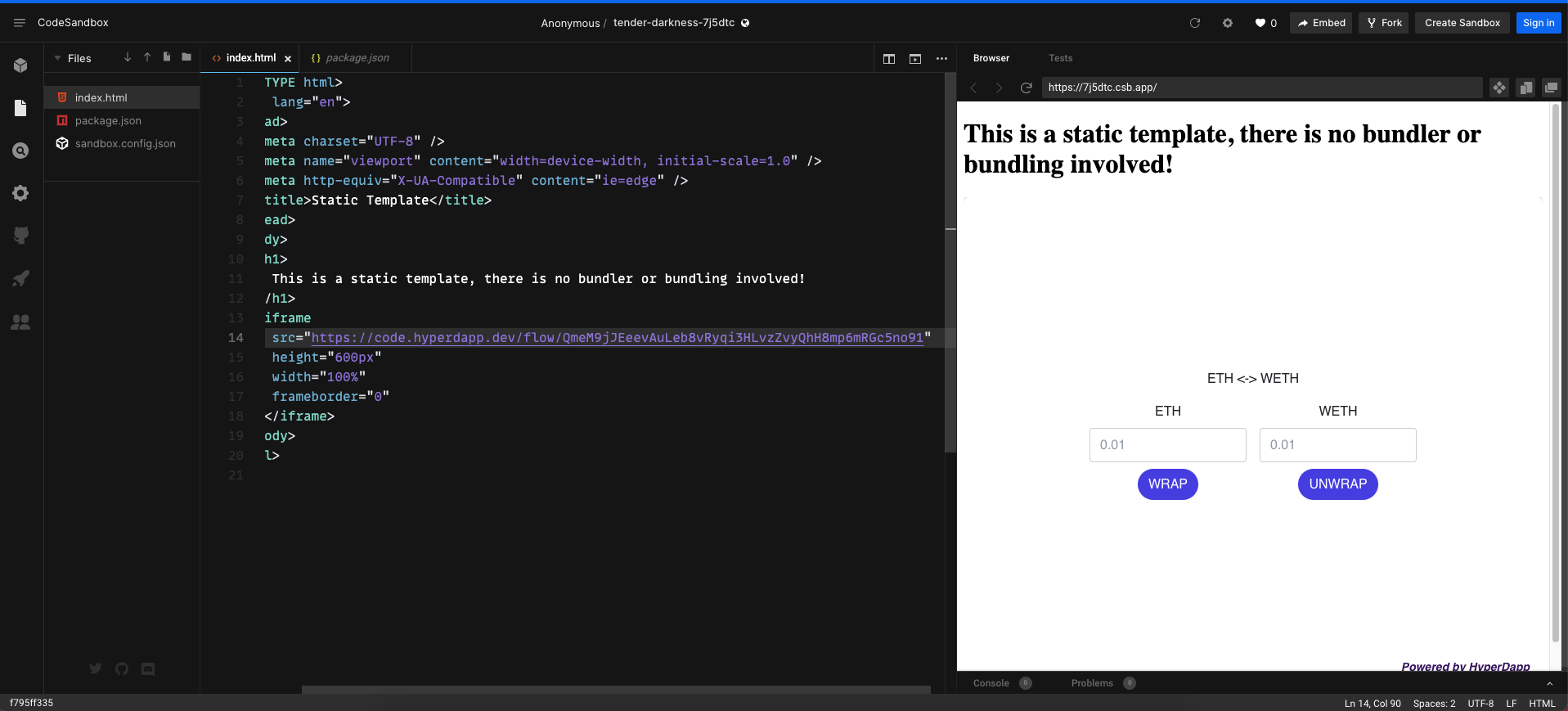Select sandbox.config.json in the file tree

click(122, 143)
